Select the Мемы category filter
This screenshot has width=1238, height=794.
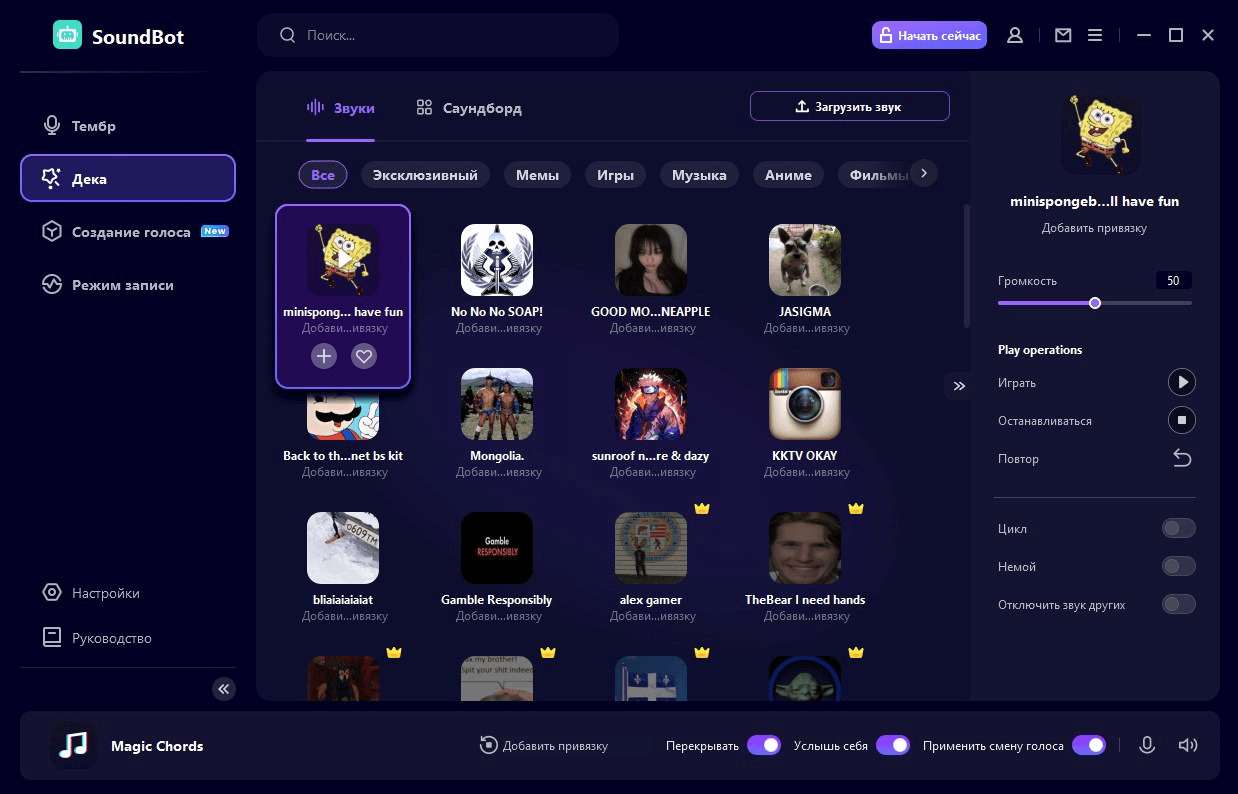point(537,175)
